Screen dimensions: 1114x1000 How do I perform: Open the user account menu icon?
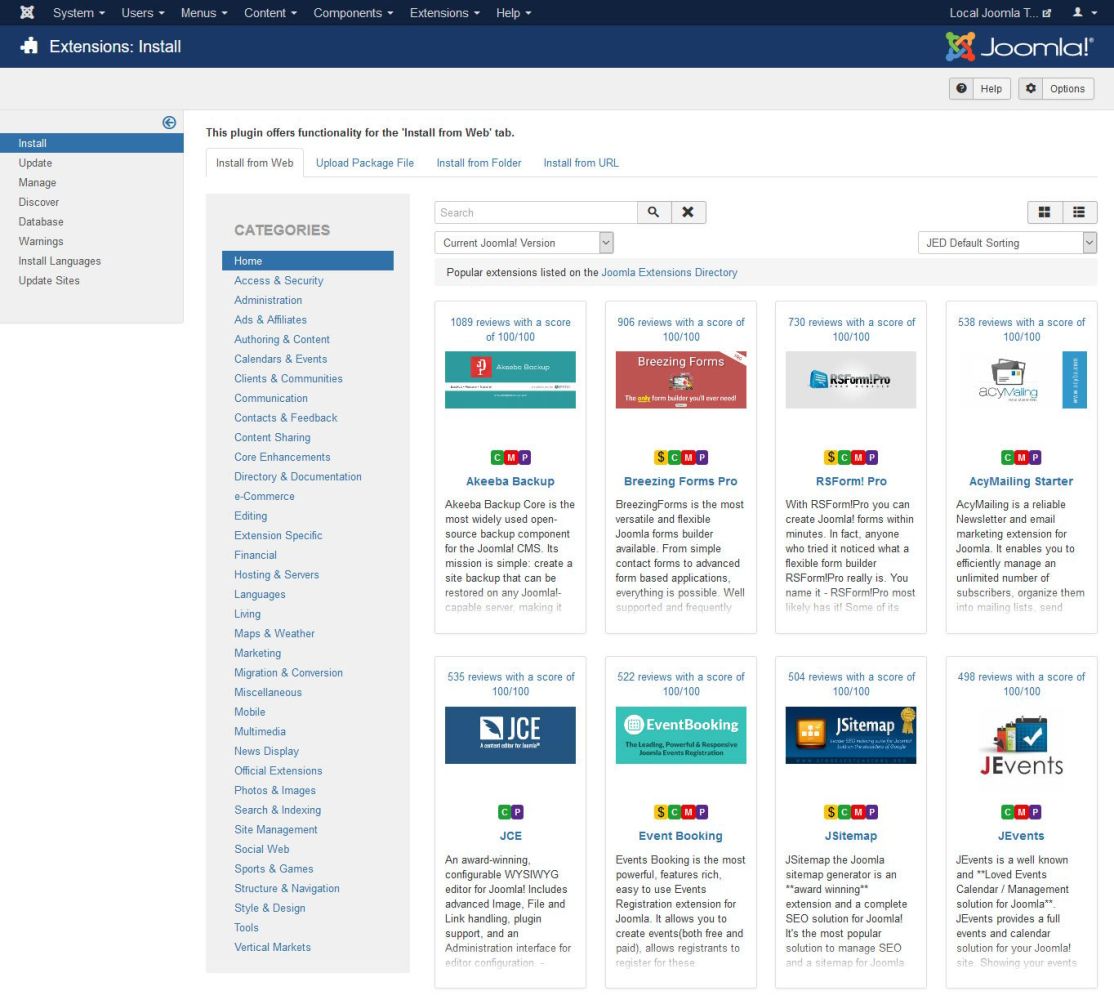pyautogui.click(x=1084, y=13)
